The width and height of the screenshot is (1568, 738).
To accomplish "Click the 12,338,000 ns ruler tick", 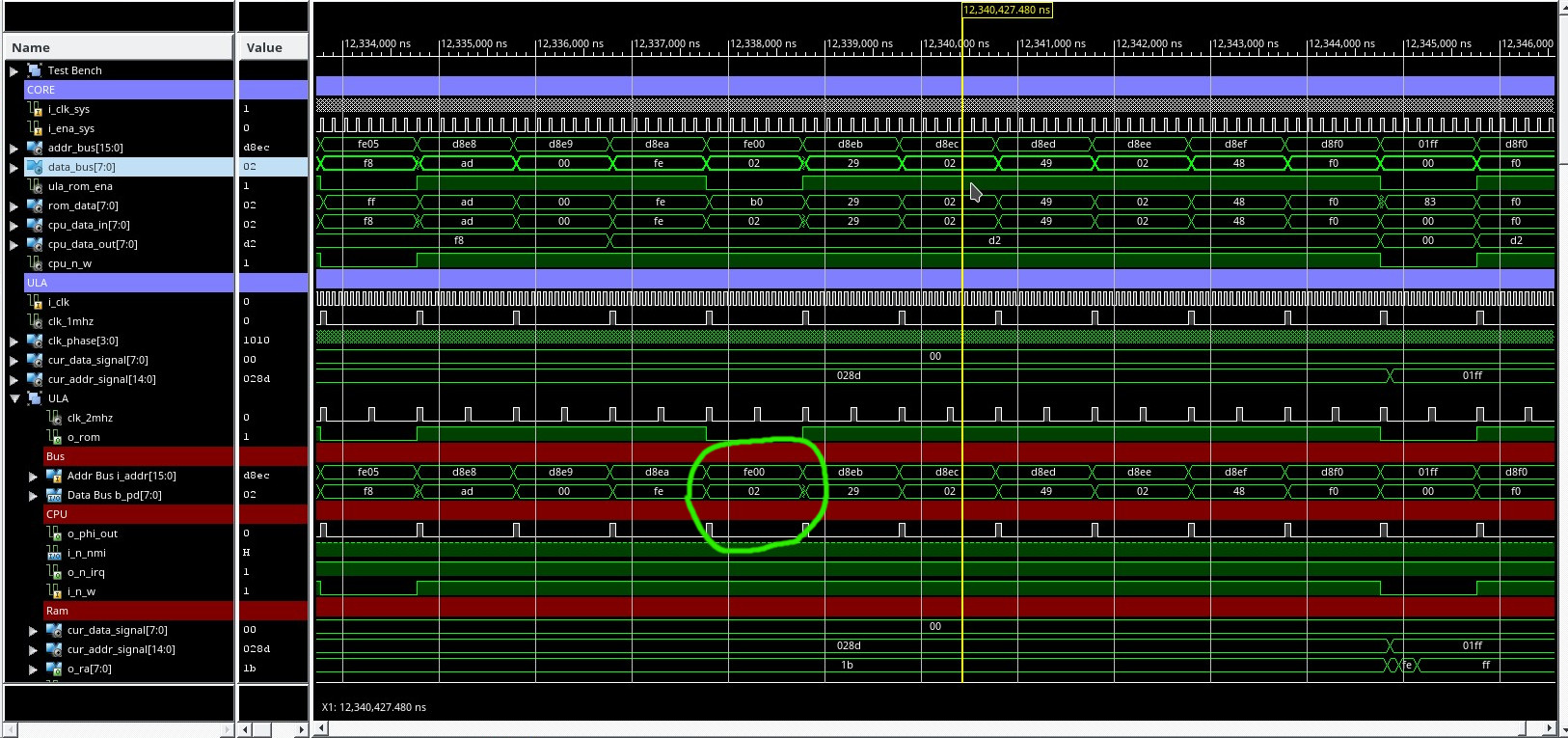I will 763,43.
